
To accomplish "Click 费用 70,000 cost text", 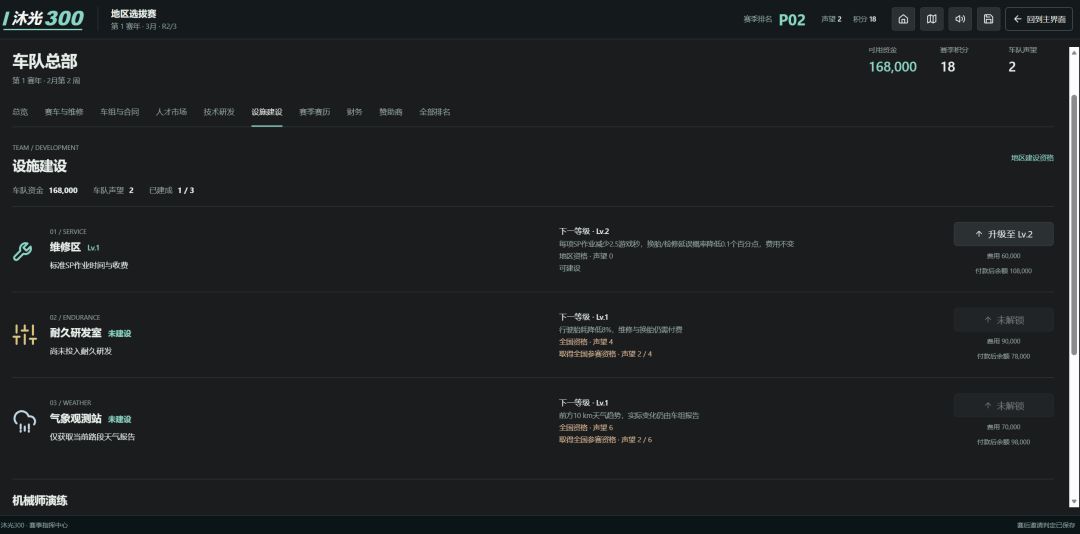I will (1004, 427).
